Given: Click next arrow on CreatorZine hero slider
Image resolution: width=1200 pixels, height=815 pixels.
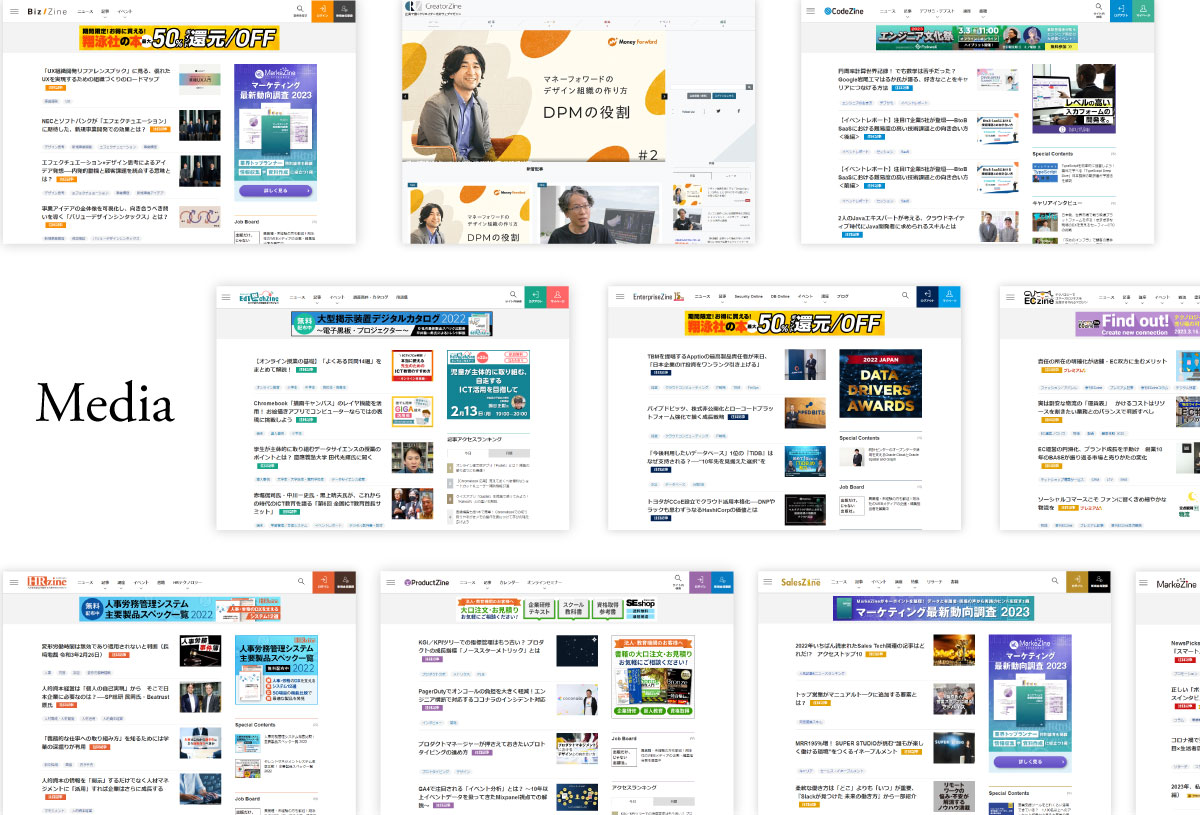Looking at the screenshot, I should [x=665, y=97].
